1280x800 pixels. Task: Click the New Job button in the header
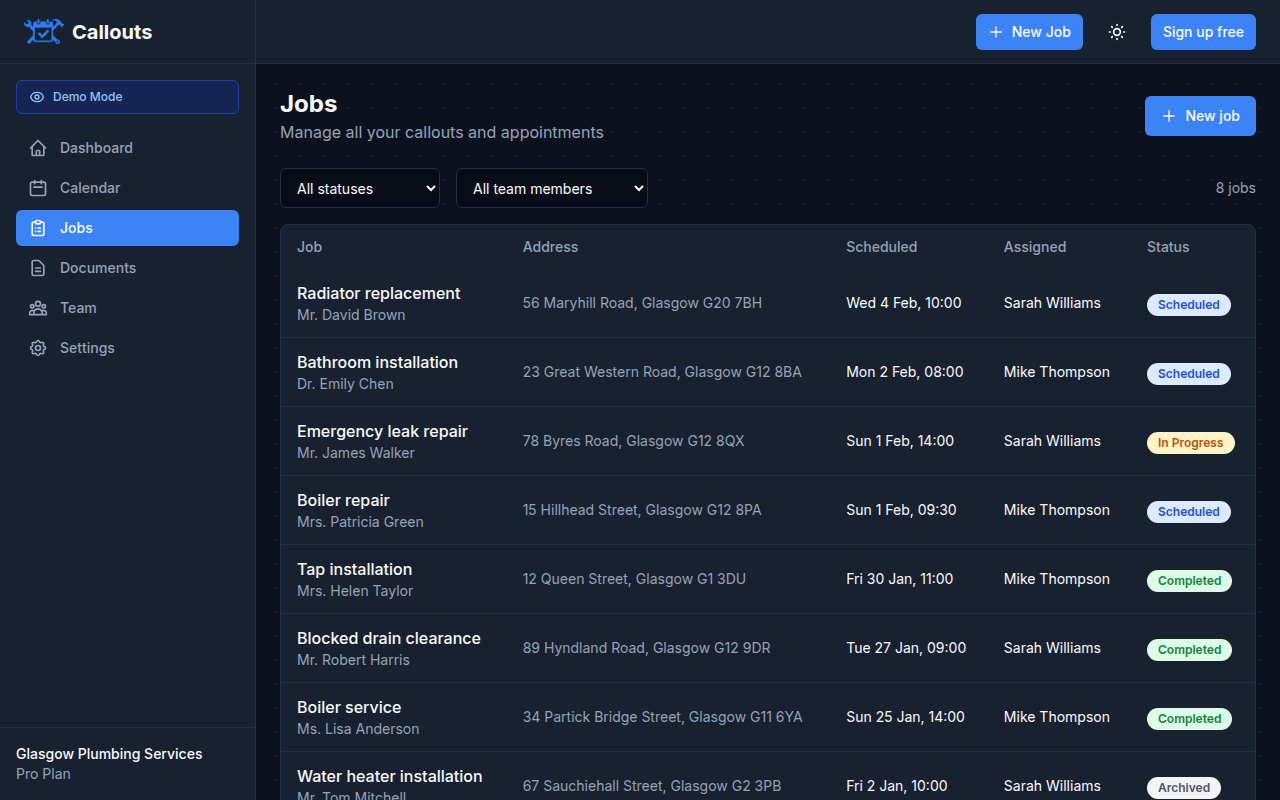(x=1029, y=31)
